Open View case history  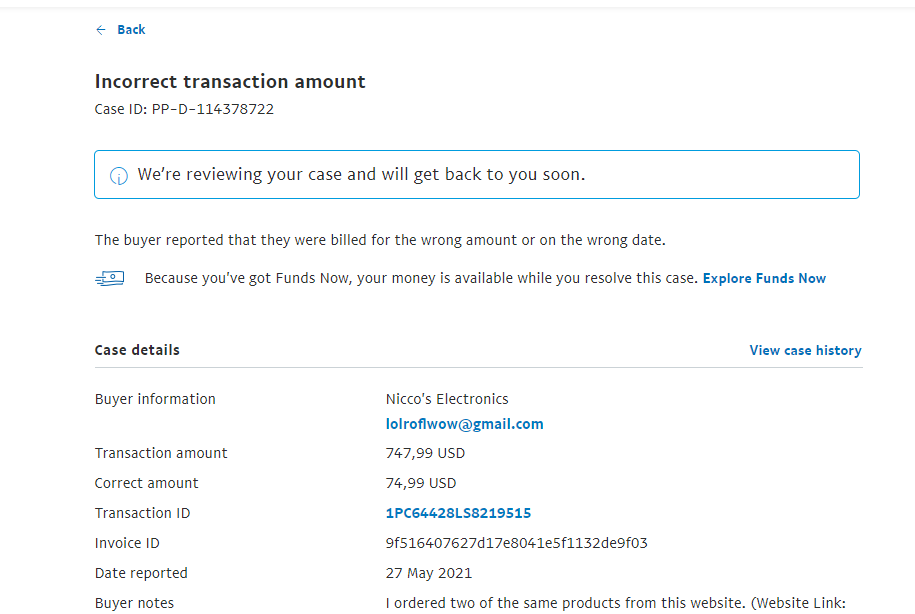[805, 351]
